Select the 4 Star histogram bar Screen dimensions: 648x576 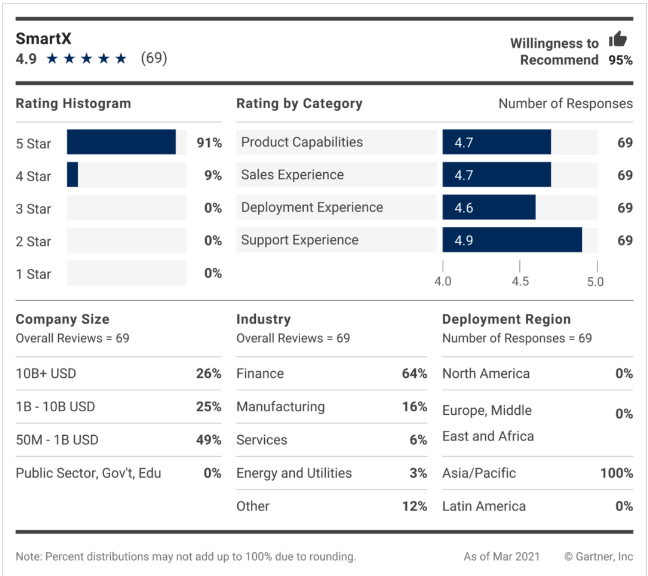click(x=73, y=175)
